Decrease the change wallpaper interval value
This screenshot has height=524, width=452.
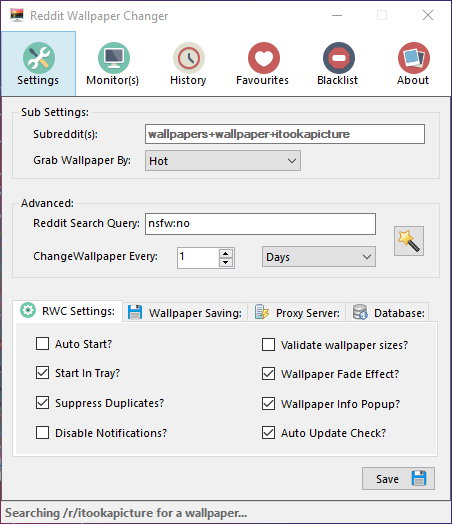(226, 262)
